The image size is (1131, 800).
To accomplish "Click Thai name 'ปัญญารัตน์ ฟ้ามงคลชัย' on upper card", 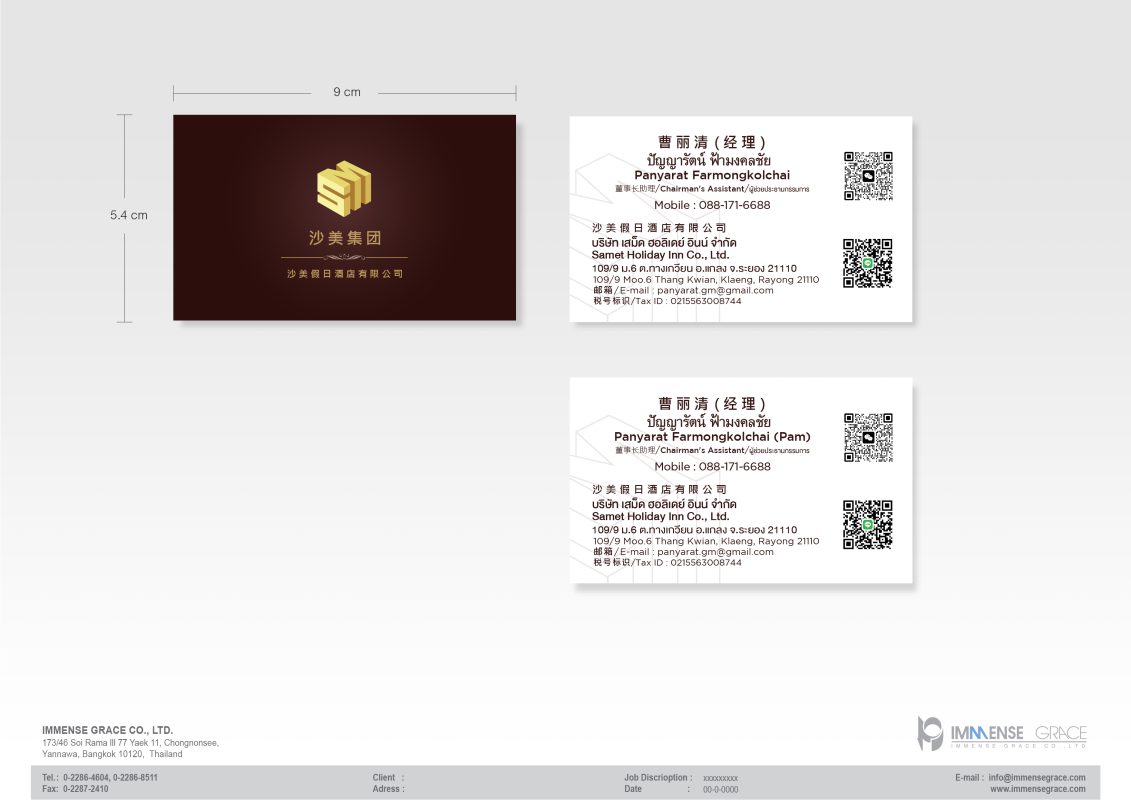I will [x=708, y=159].
